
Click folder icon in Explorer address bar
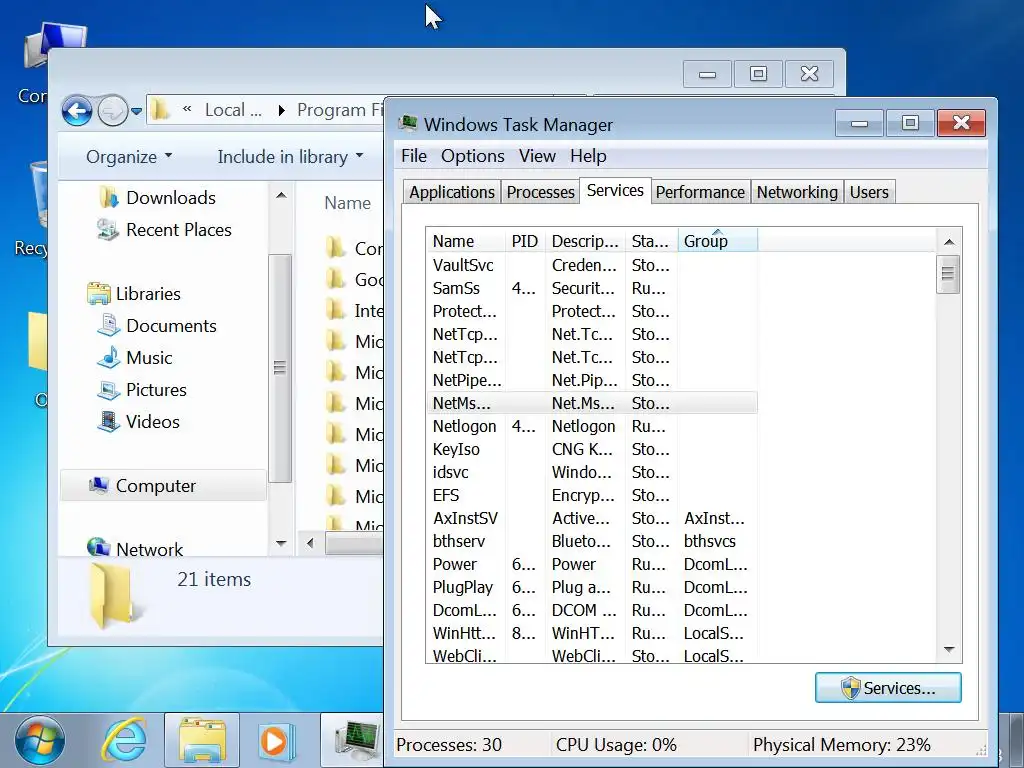pyautogui.click(x=161, y=110)
